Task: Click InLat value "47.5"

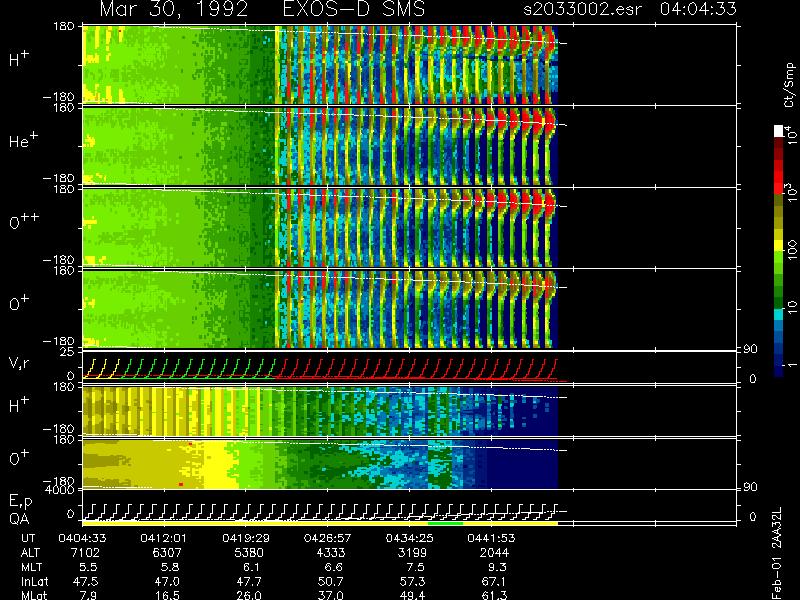Action: tap(86, 581)
